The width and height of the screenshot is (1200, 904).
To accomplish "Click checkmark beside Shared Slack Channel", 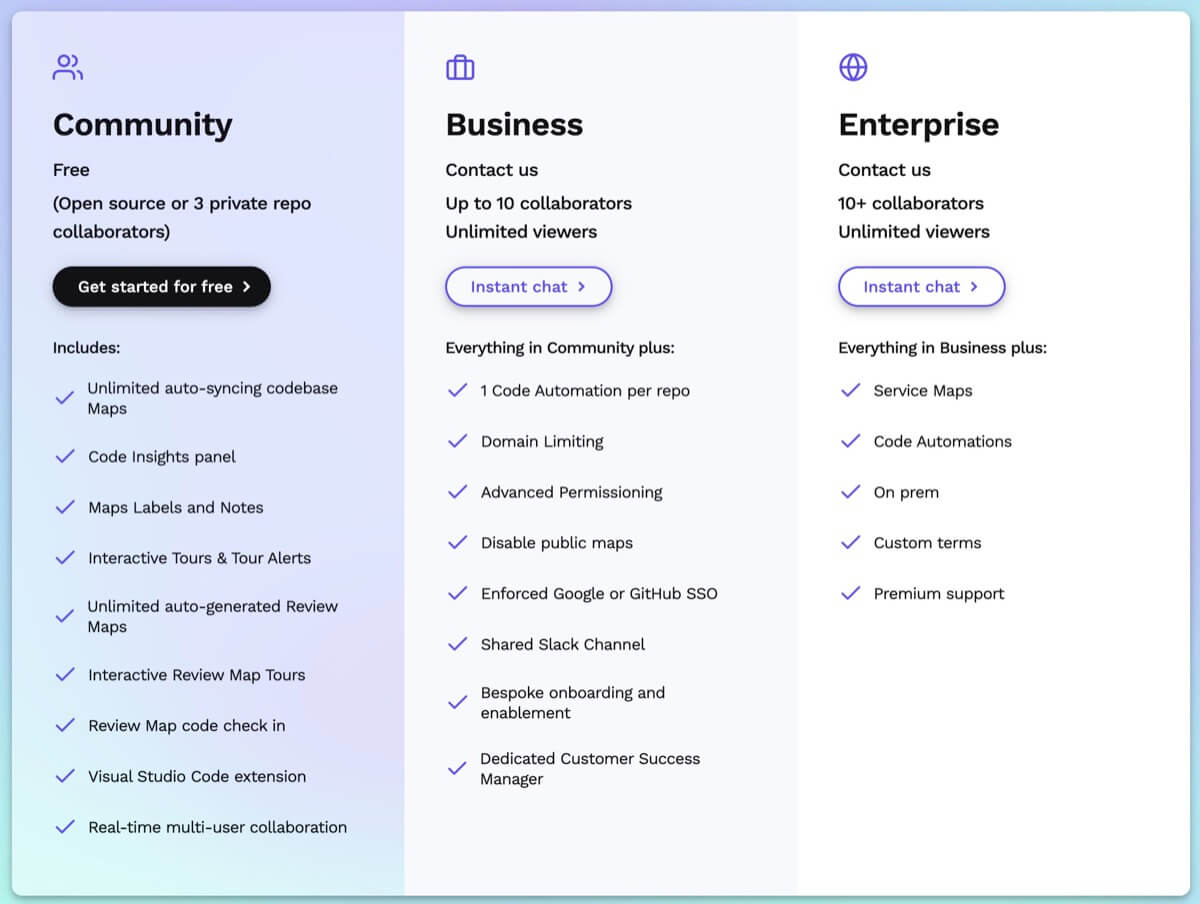I will point(458,644).
